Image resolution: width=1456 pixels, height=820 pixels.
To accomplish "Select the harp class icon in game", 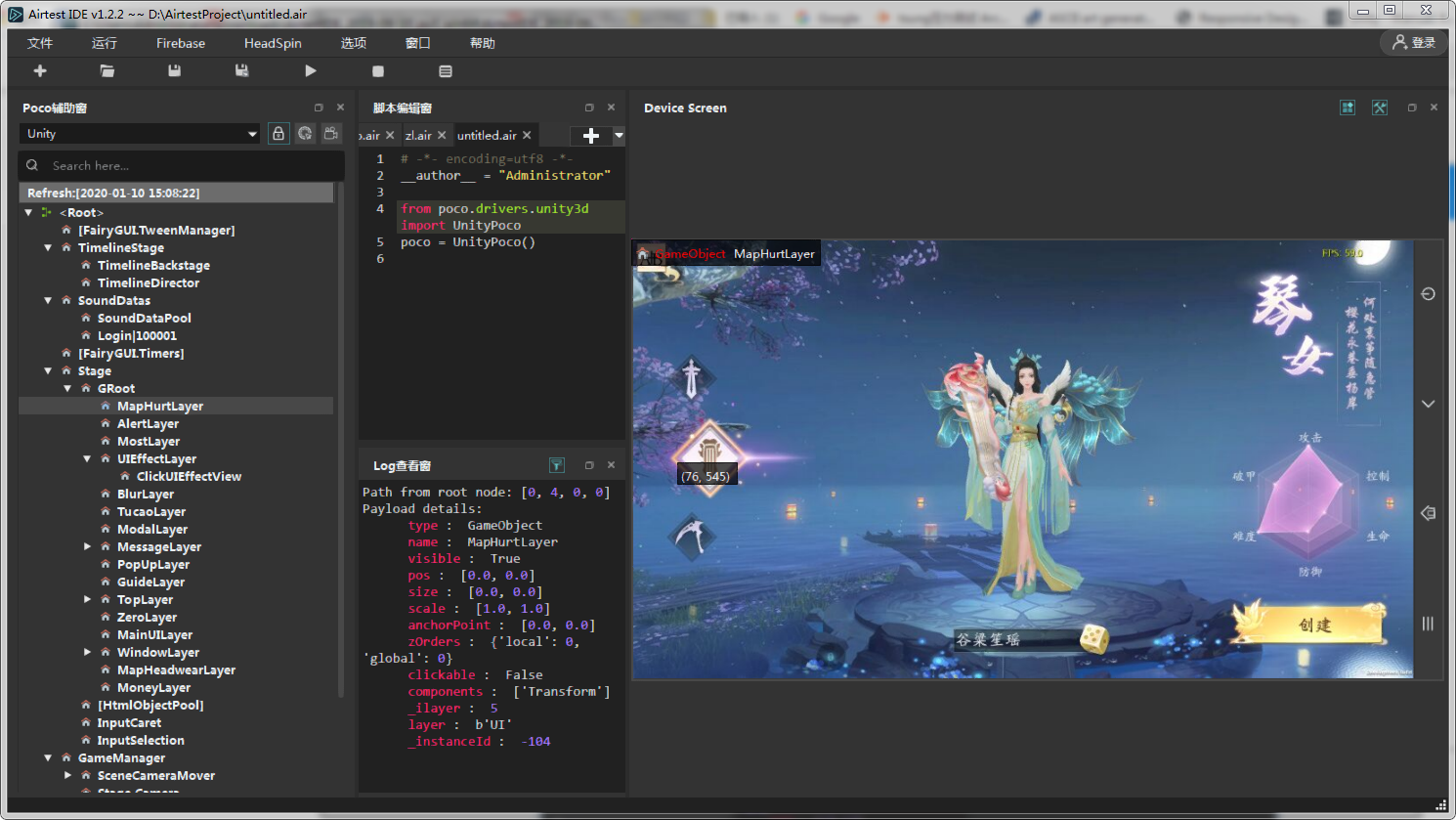I will pos(709,456).
